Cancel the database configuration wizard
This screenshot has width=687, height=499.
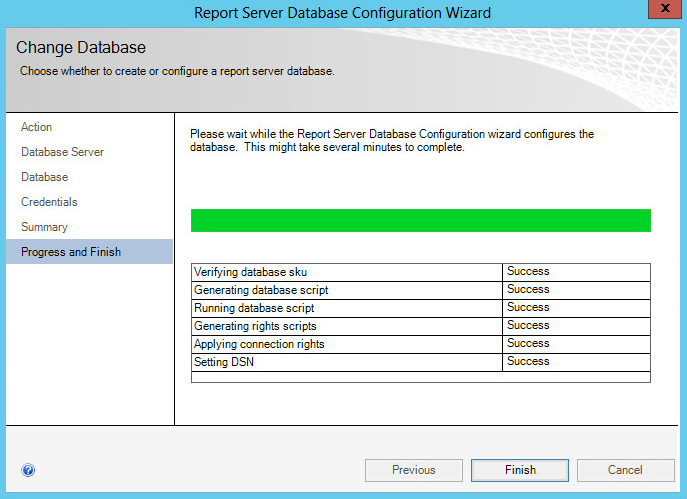point(625,470)
